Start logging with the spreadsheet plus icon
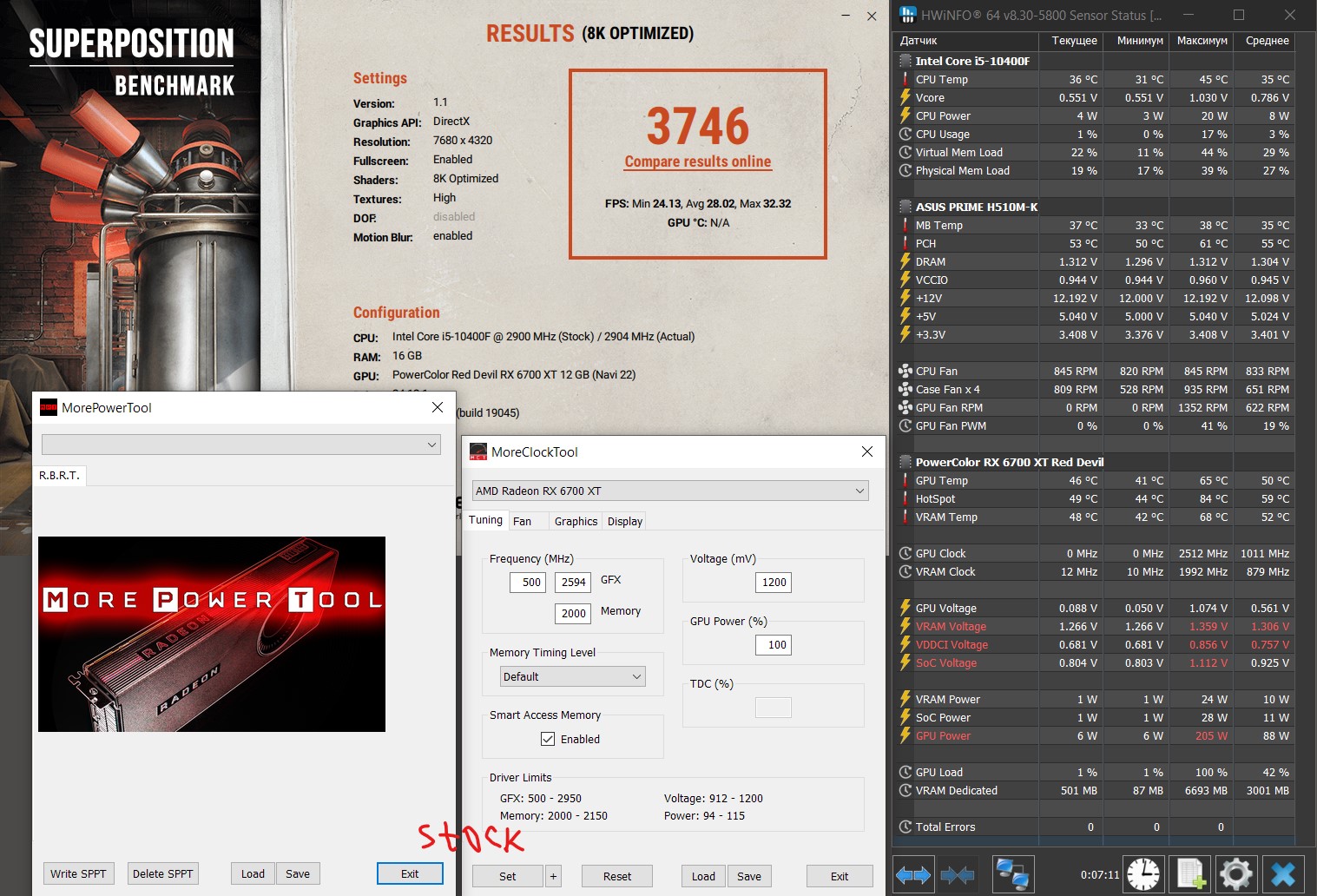Screen dimensions: 1317x896 1190,874
